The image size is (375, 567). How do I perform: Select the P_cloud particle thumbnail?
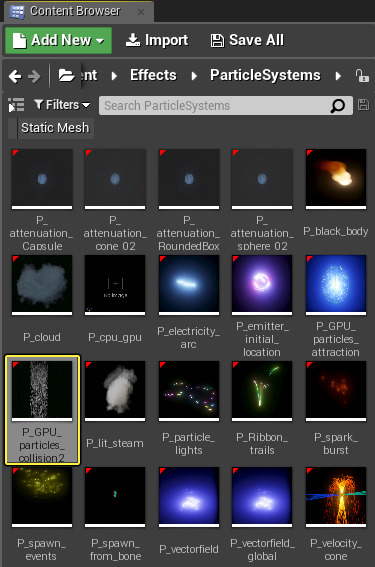tap(42, 285)
